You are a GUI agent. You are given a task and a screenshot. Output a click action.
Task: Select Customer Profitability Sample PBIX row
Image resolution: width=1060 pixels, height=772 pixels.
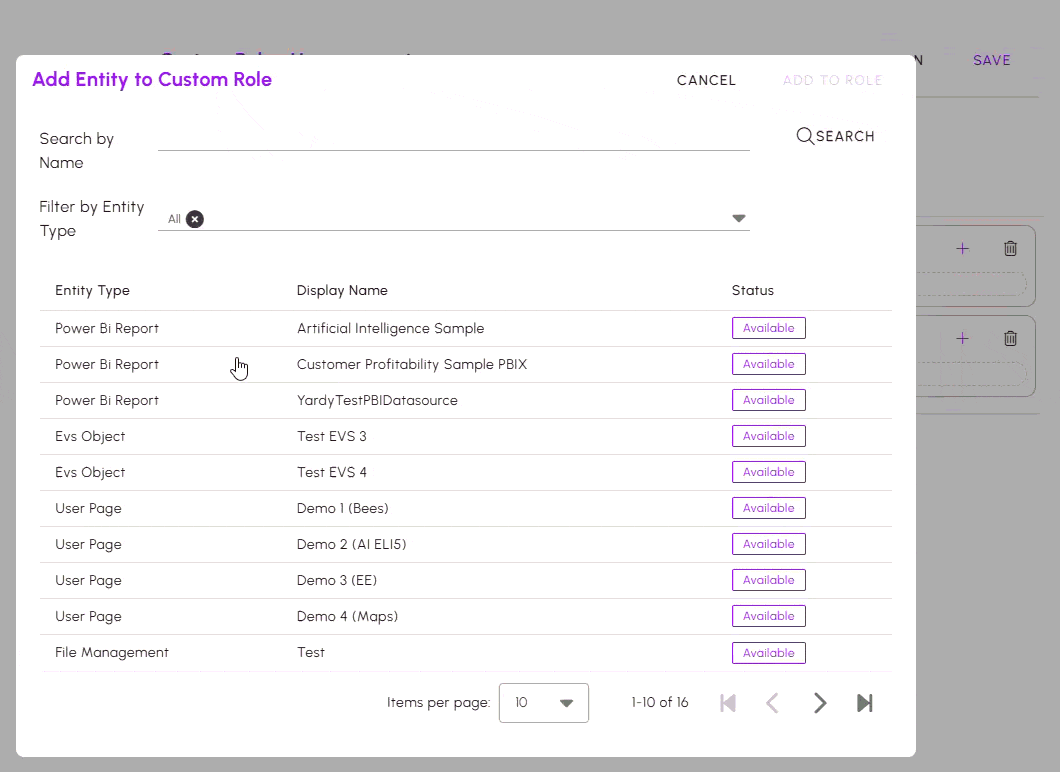click(x=411, y=364)
